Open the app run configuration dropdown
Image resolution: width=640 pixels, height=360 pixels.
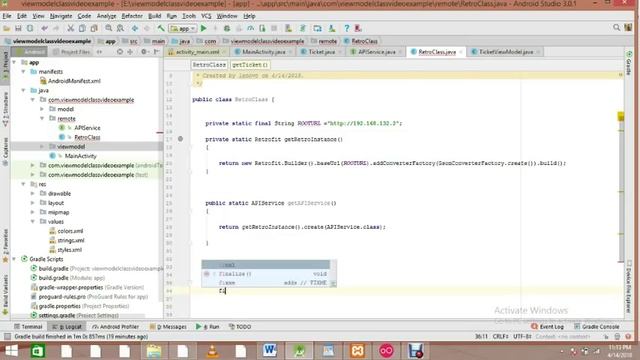[183, 29]
